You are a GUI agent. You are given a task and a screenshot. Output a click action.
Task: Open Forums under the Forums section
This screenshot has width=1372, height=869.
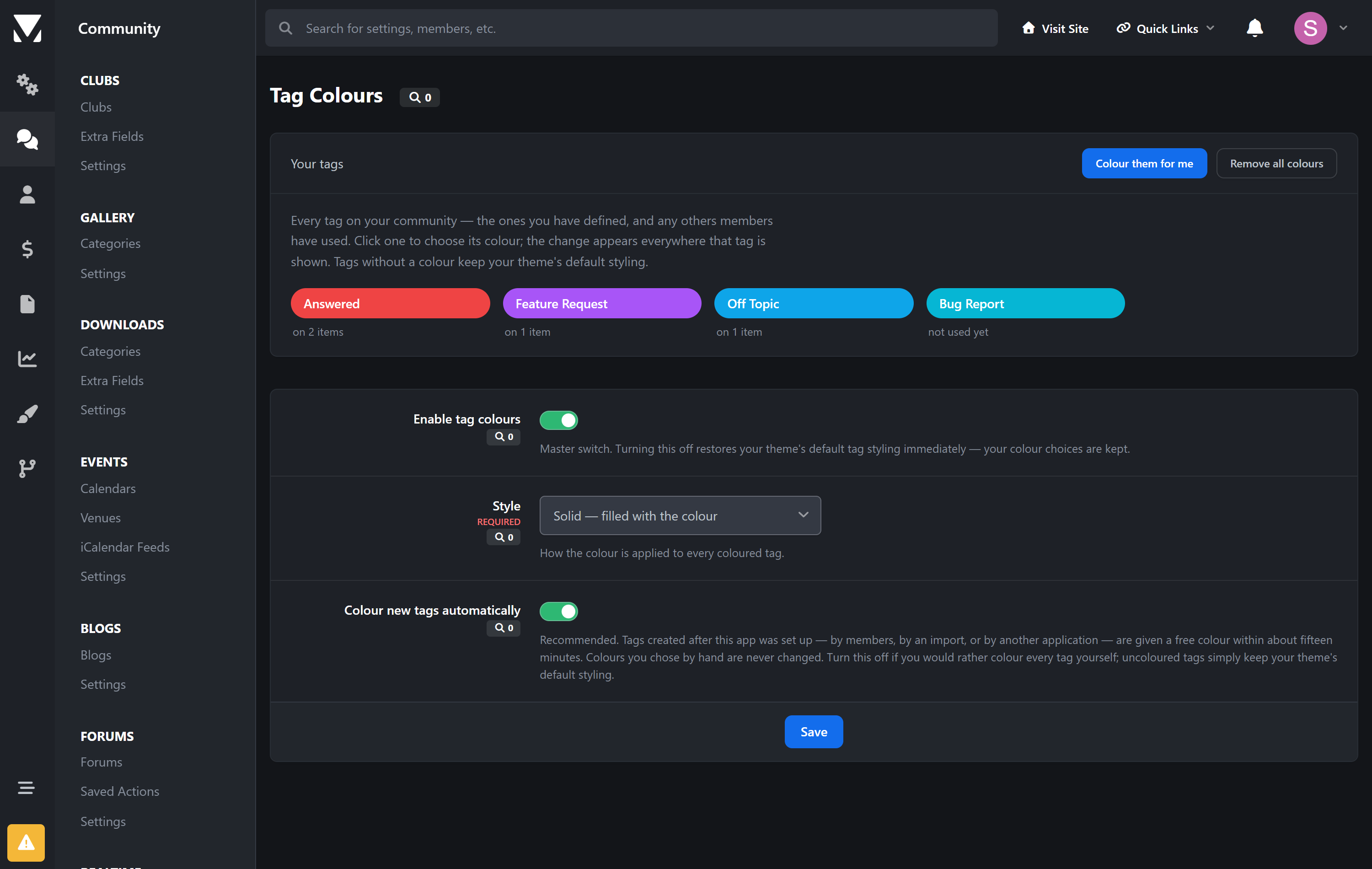coord(102,762)
